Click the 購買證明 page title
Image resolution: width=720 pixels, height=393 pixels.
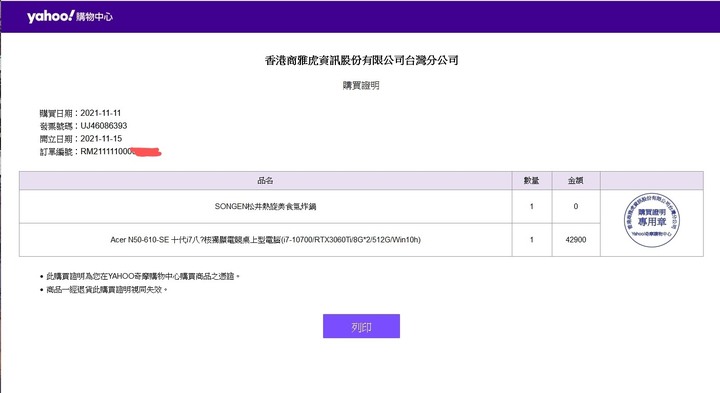[x=361, y=85]
